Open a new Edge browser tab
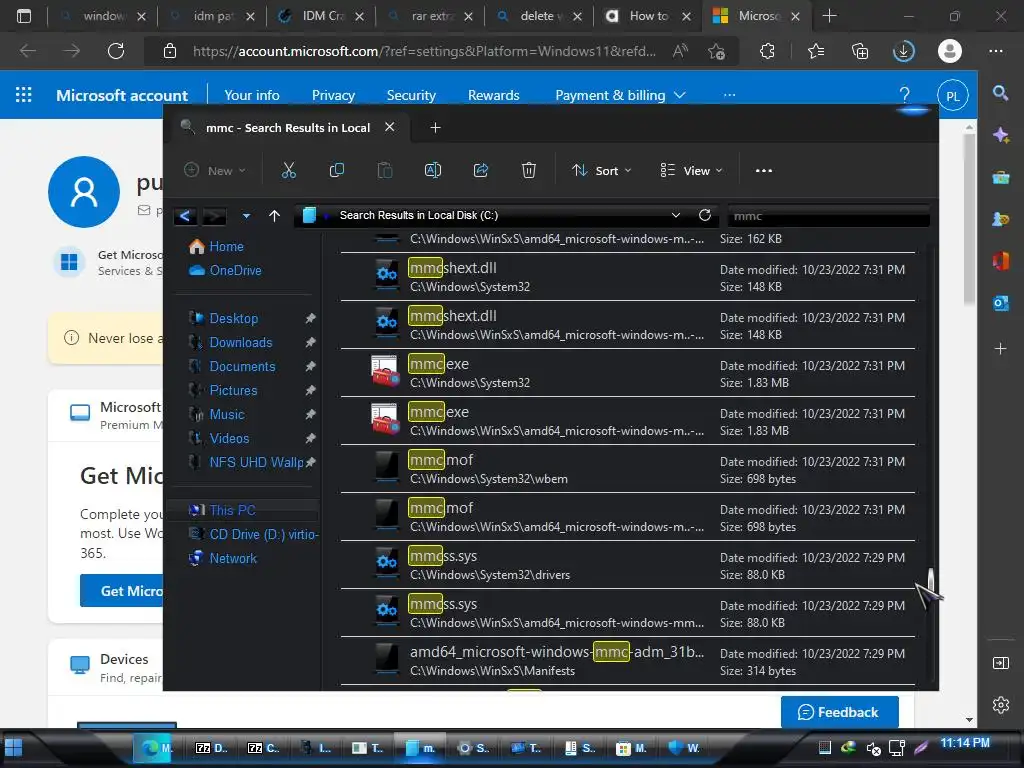The image size is (1024, 768). tap(829, 16)
